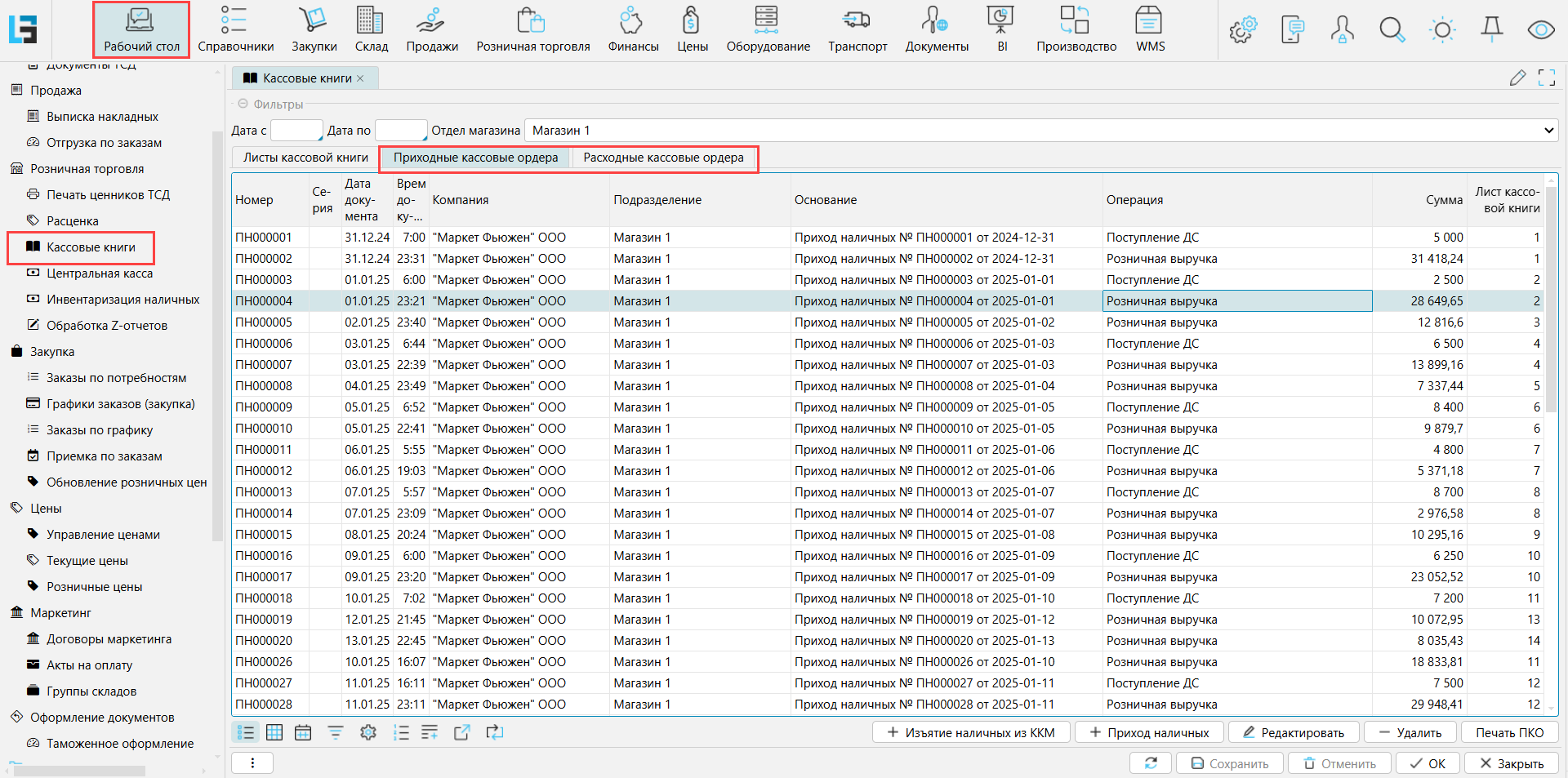Open the double-gear settings icon
Screen dimensions: 1568x778
point(1243,30)
